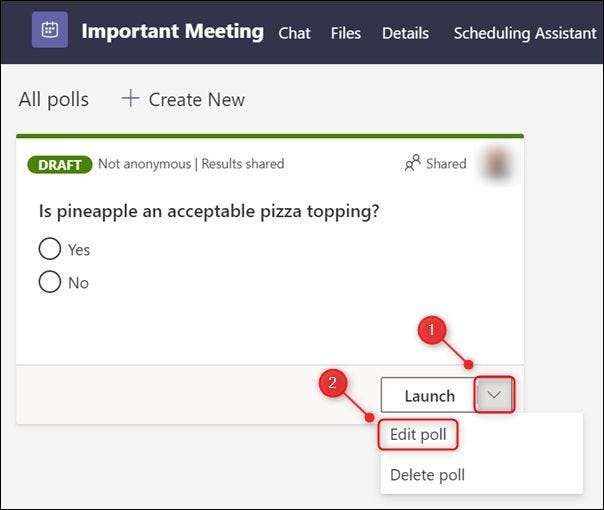The image size is (604, 510).
Task: Switch to the Chat tab
Action: 294,33
